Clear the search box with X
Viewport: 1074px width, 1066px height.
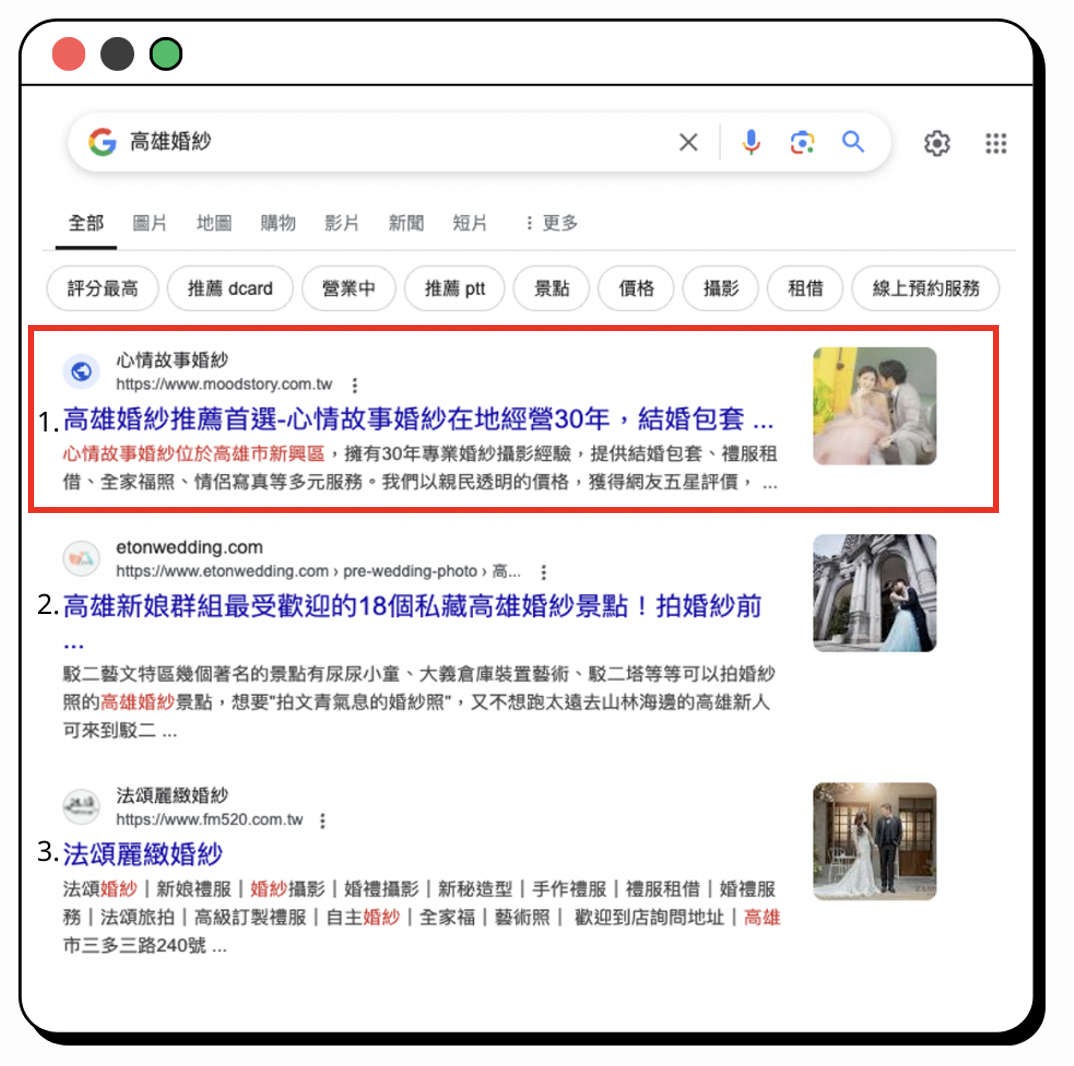(688, 143)
